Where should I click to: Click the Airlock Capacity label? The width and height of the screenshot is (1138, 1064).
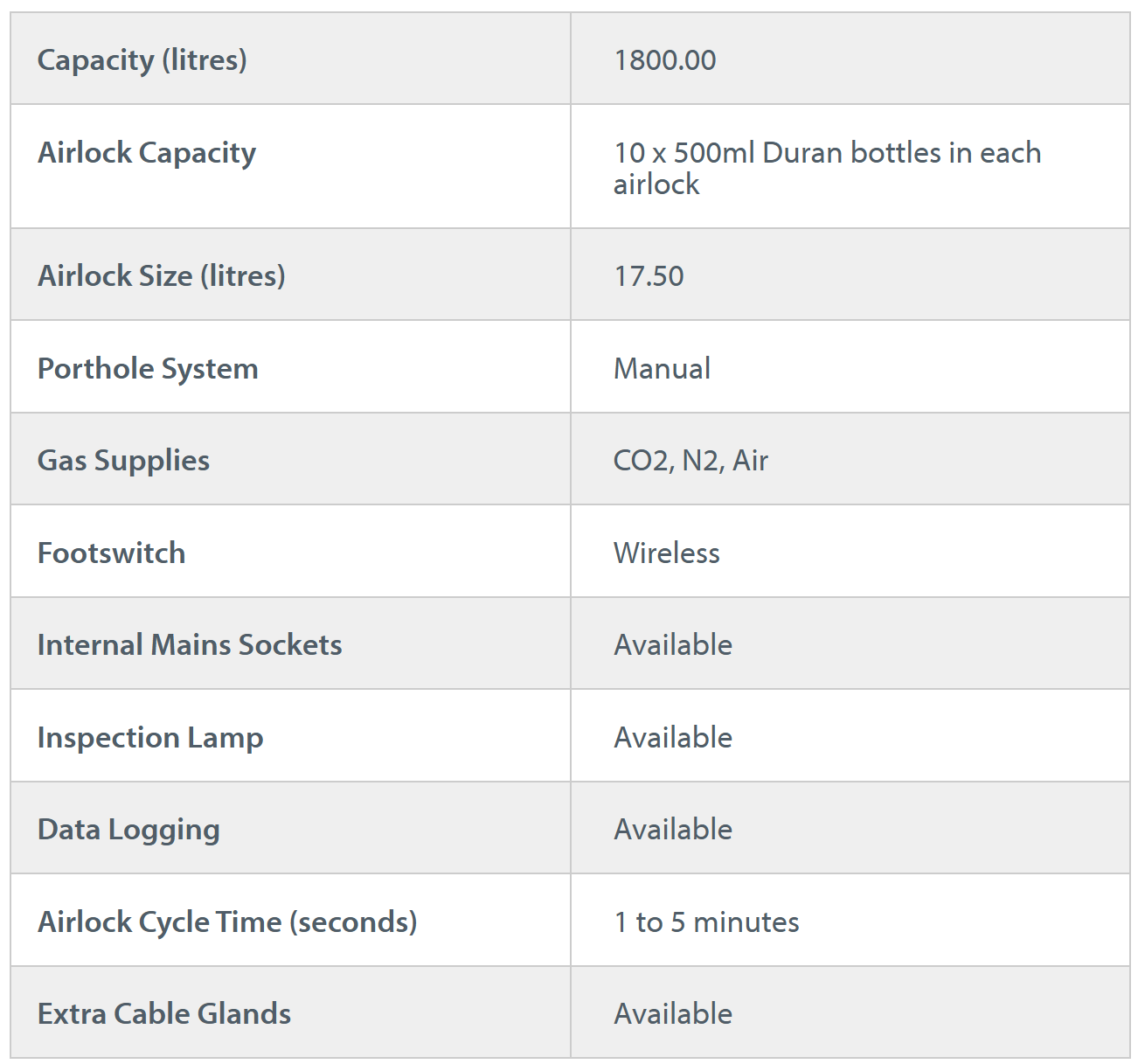coord(146,153)
